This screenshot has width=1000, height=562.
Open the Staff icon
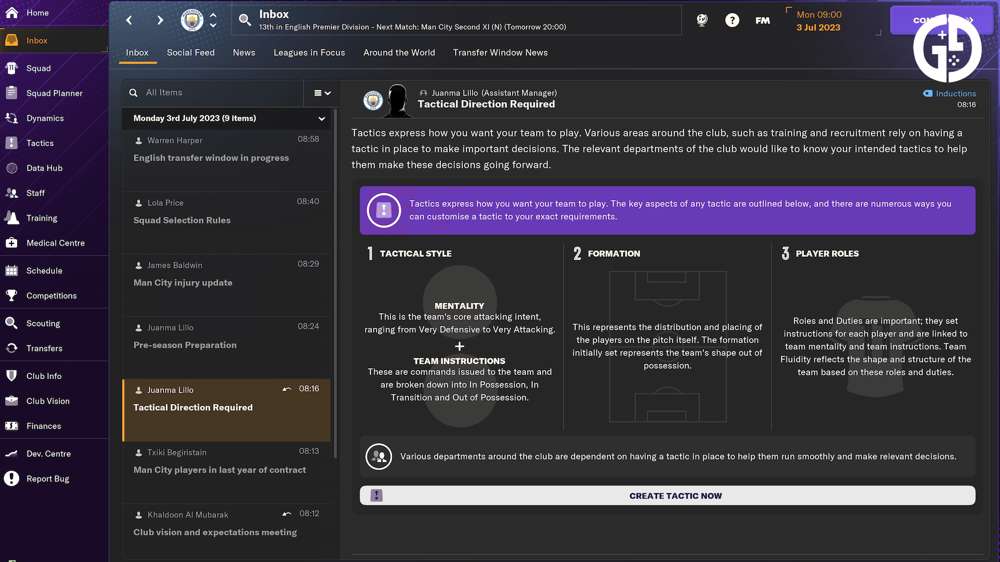click(11, 193)
